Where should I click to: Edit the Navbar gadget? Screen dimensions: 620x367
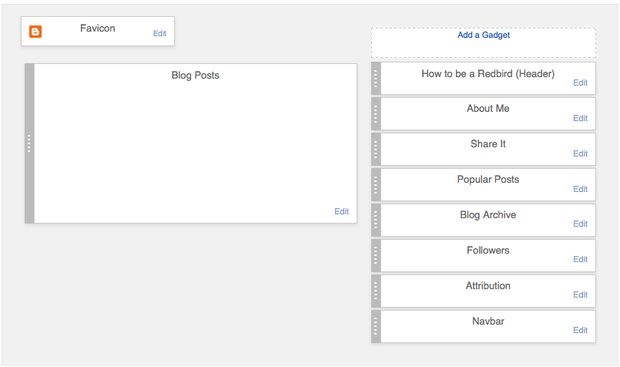click(580, 330)
